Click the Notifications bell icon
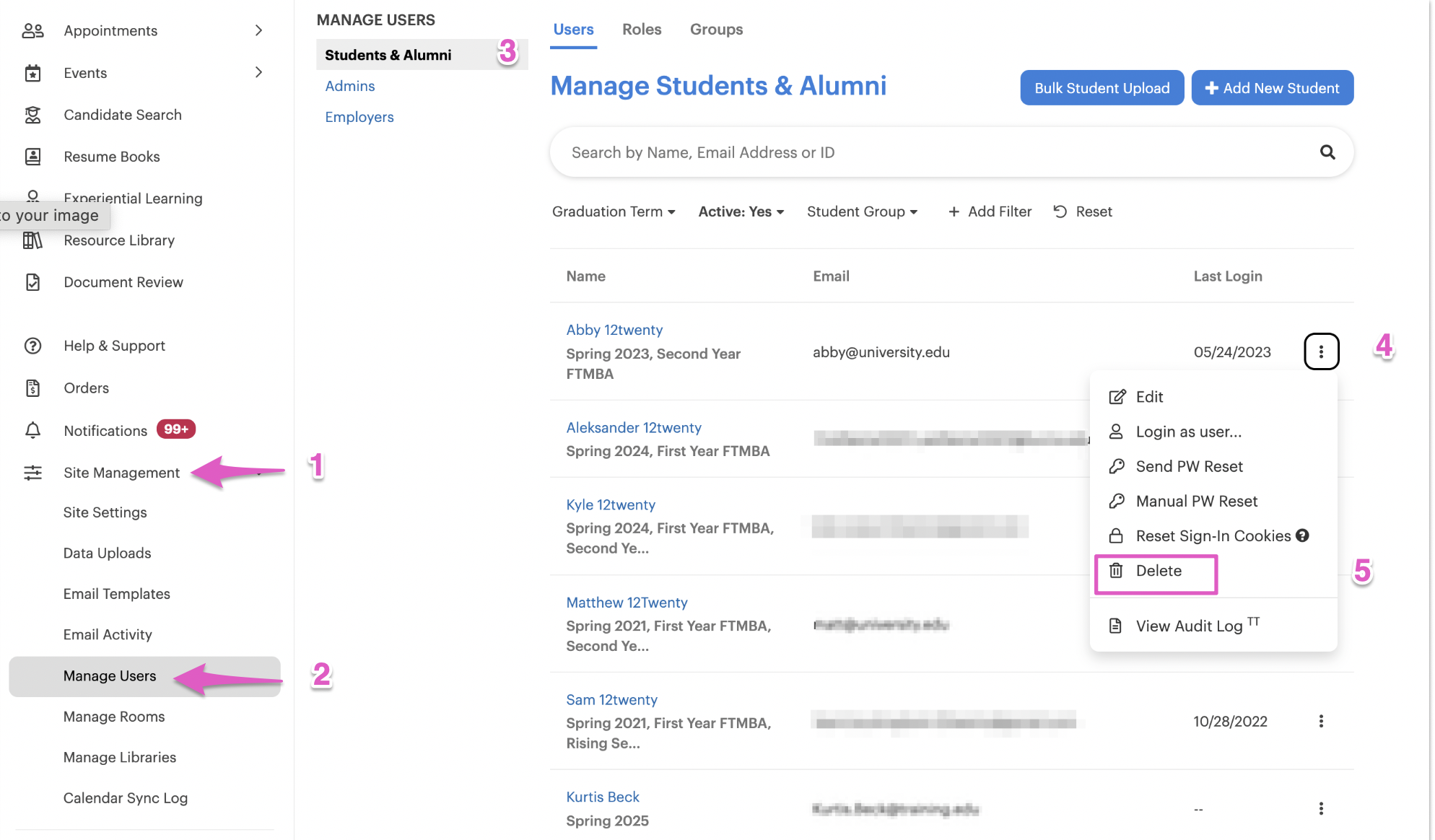Image resolution: width=1435 pixels, height=840 pixels. click(x=32, y=430)
